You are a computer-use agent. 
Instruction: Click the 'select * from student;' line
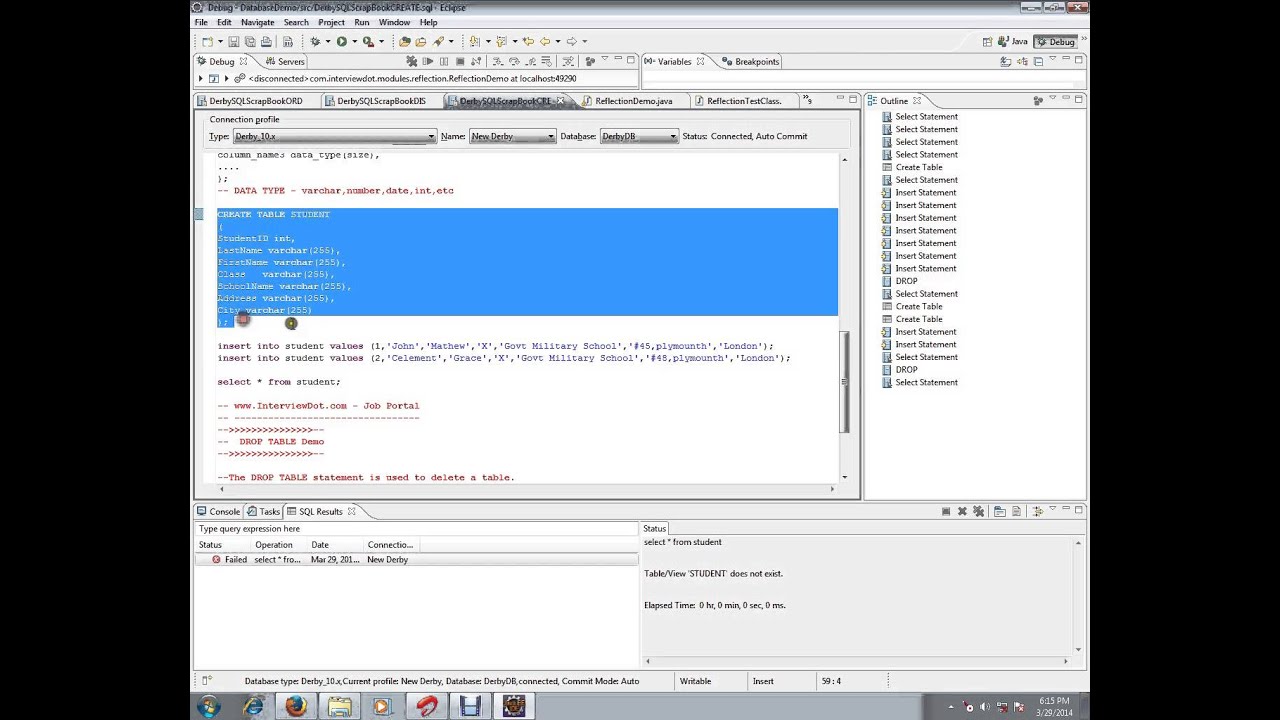[279, 382]
